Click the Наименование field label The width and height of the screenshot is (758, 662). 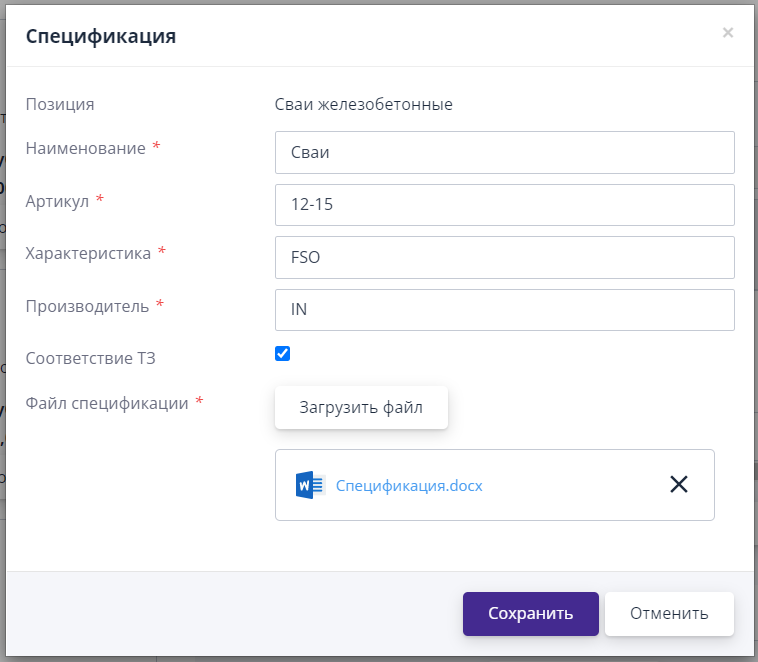coord(85,148)
